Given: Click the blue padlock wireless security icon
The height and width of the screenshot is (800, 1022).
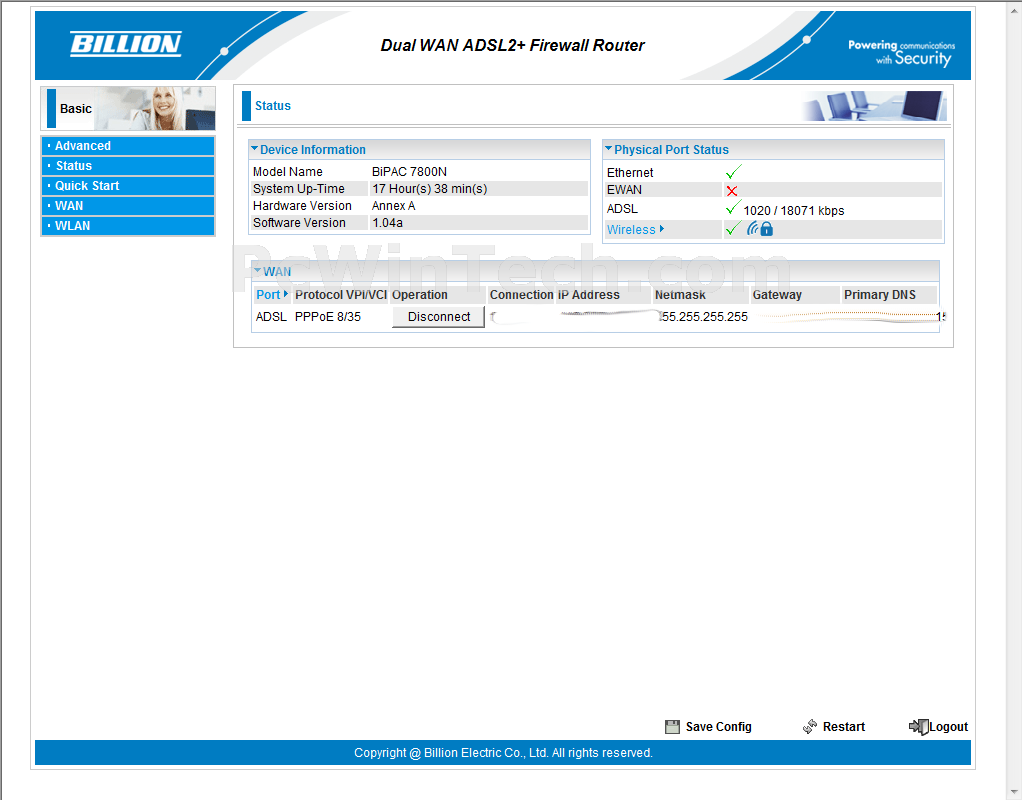Looking at the screenshot, I should click(x=766, y=229).
